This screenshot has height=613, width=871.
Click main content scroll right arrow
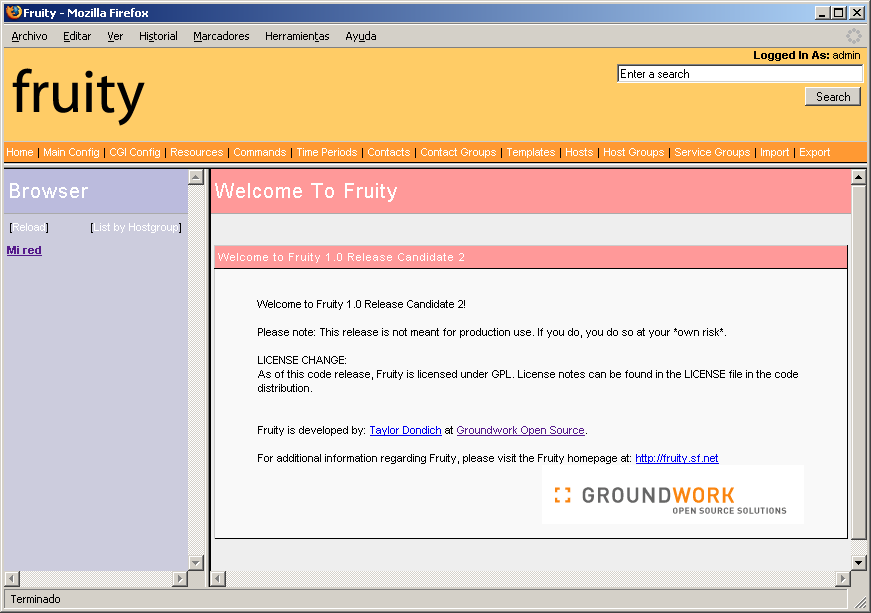click(x=843, y=579)
